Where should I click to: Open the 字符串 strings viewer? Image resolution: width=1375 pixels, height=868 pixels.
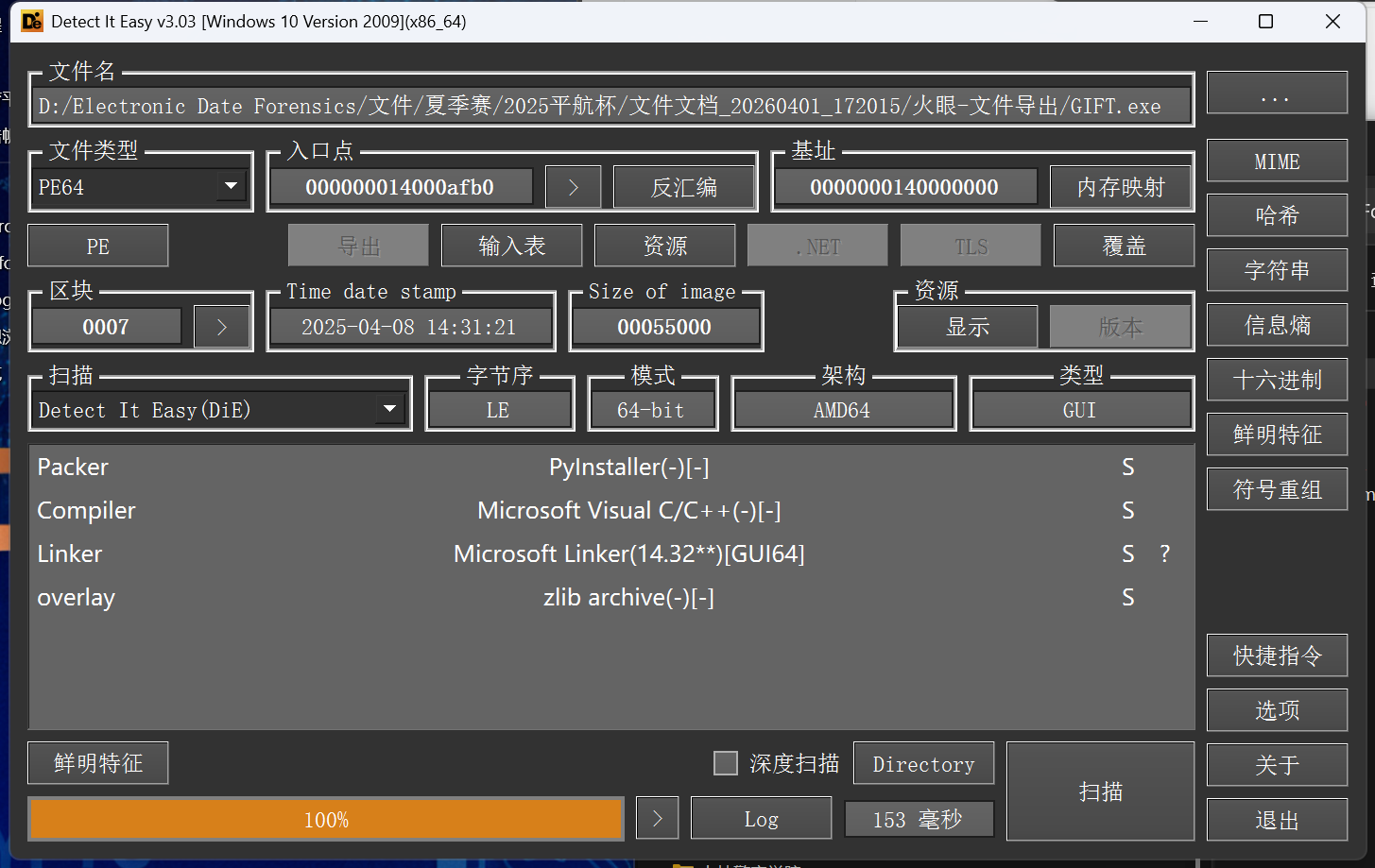pos(1277,270)
